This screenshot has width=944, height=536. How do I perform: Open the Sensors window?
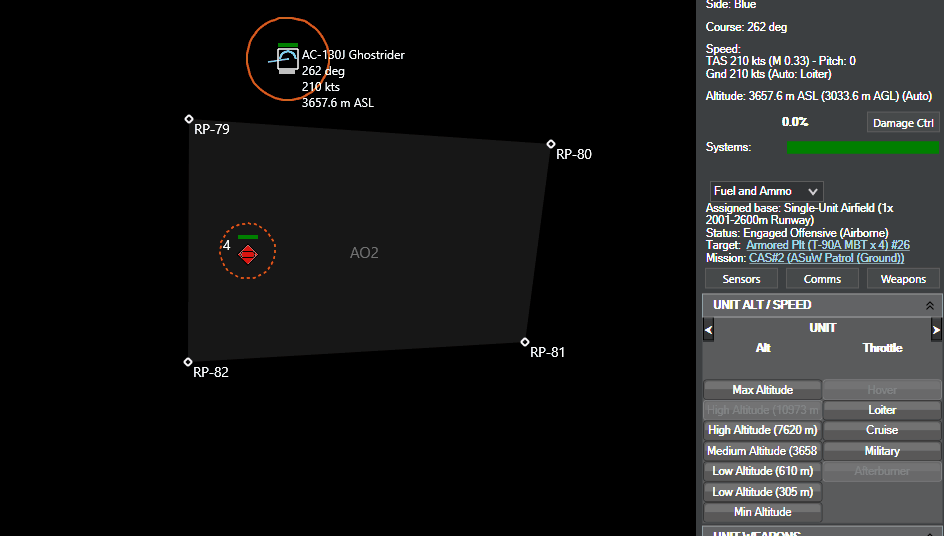(741, 279)
